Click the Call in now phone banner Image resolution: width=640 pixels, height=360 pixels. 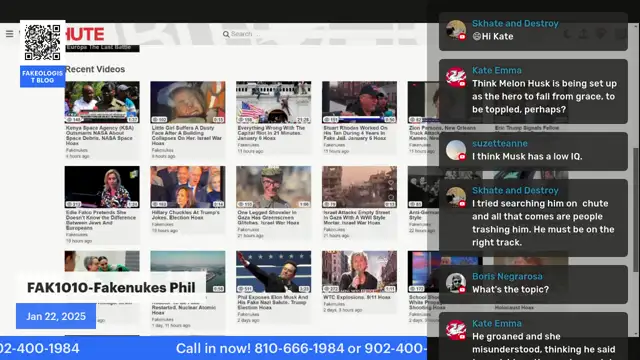point(213,348)
